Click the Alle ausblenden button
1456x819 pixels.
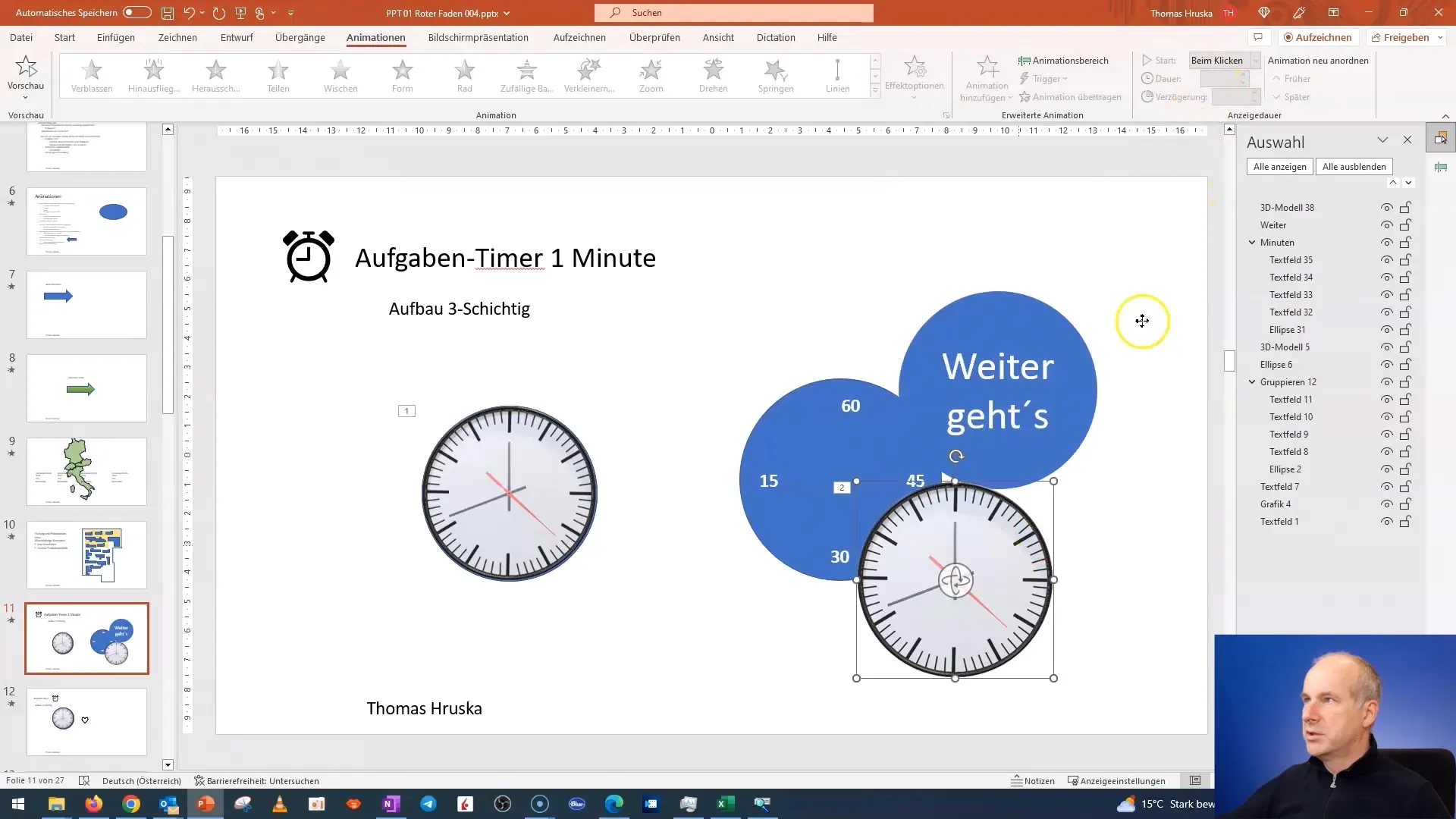tap(1354, 167)
